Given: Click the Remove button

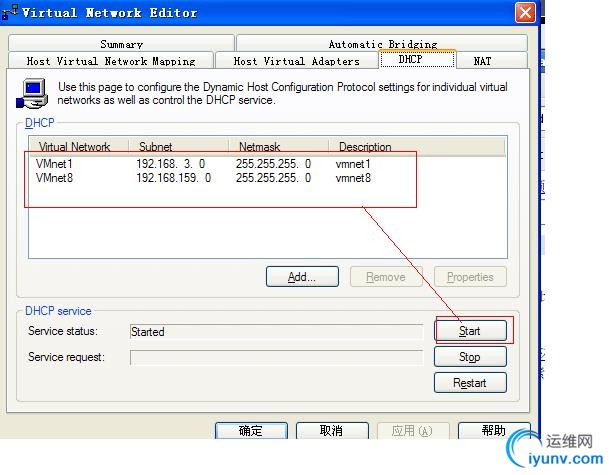Looking at the screenshot, I should (x=386, y=277).
